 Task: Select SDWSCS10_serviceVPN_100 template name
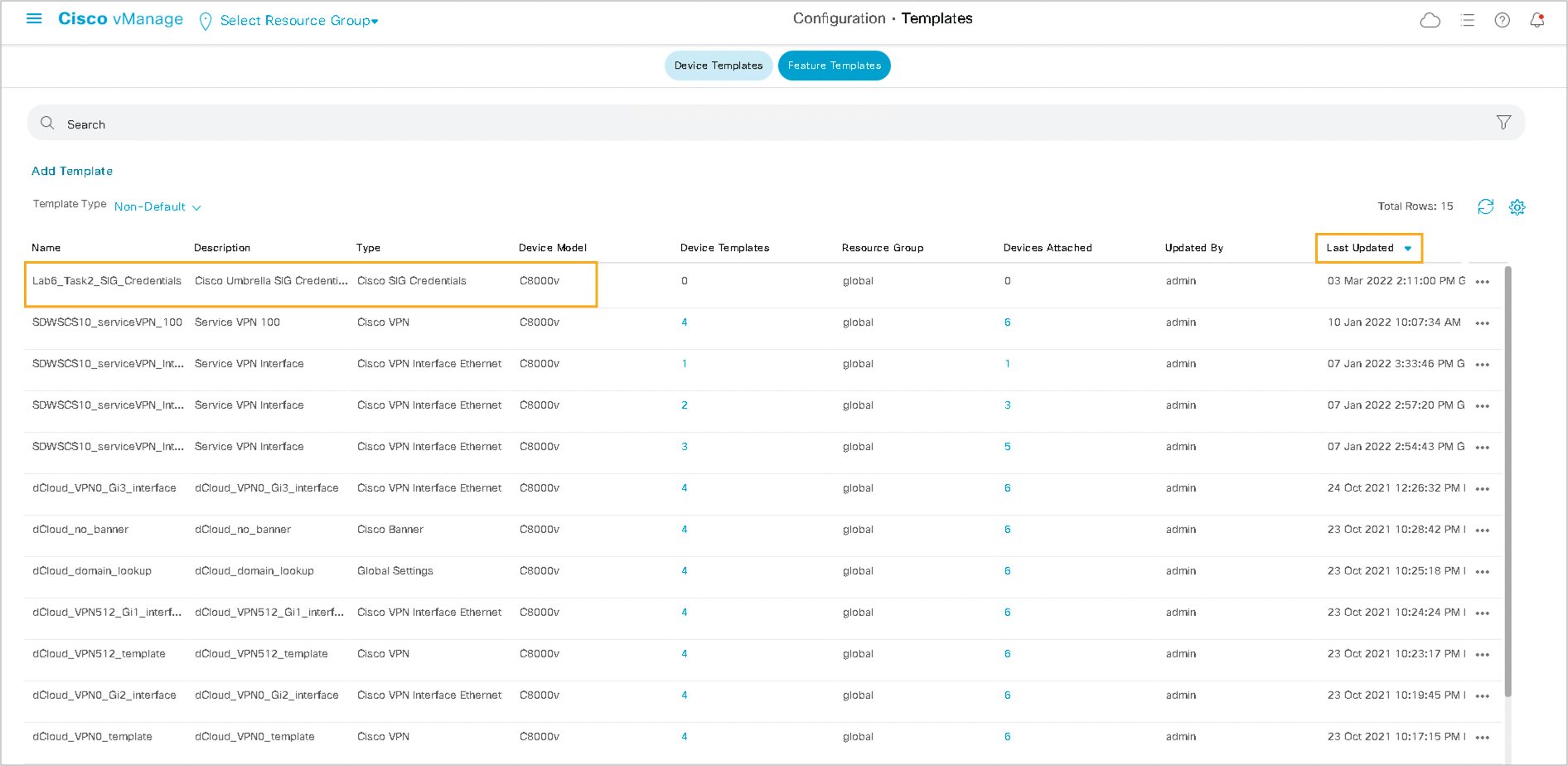[107, 322]
